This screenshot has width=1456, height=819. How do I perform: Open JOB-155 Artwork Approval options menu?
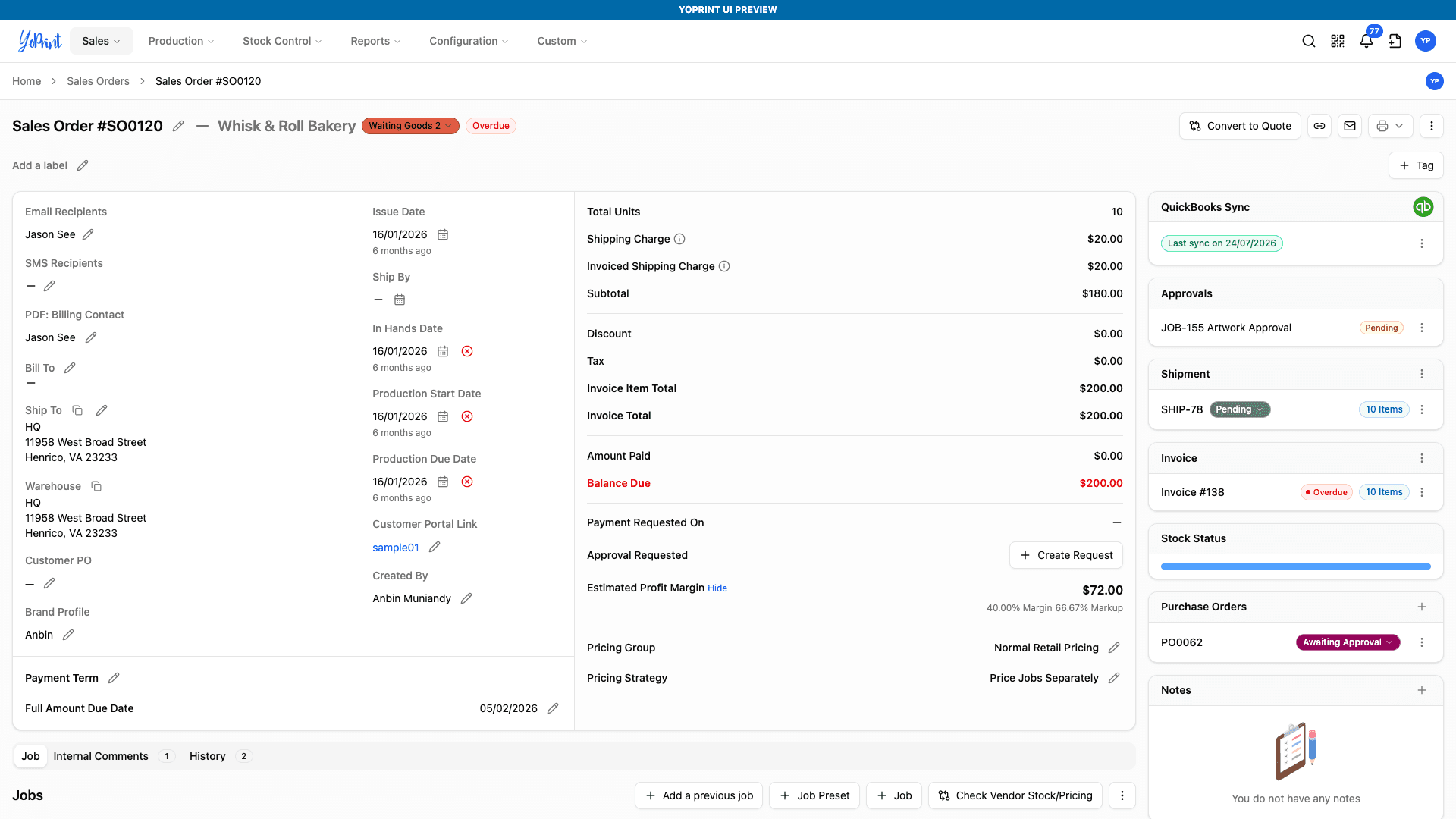tap(1422, 328)
